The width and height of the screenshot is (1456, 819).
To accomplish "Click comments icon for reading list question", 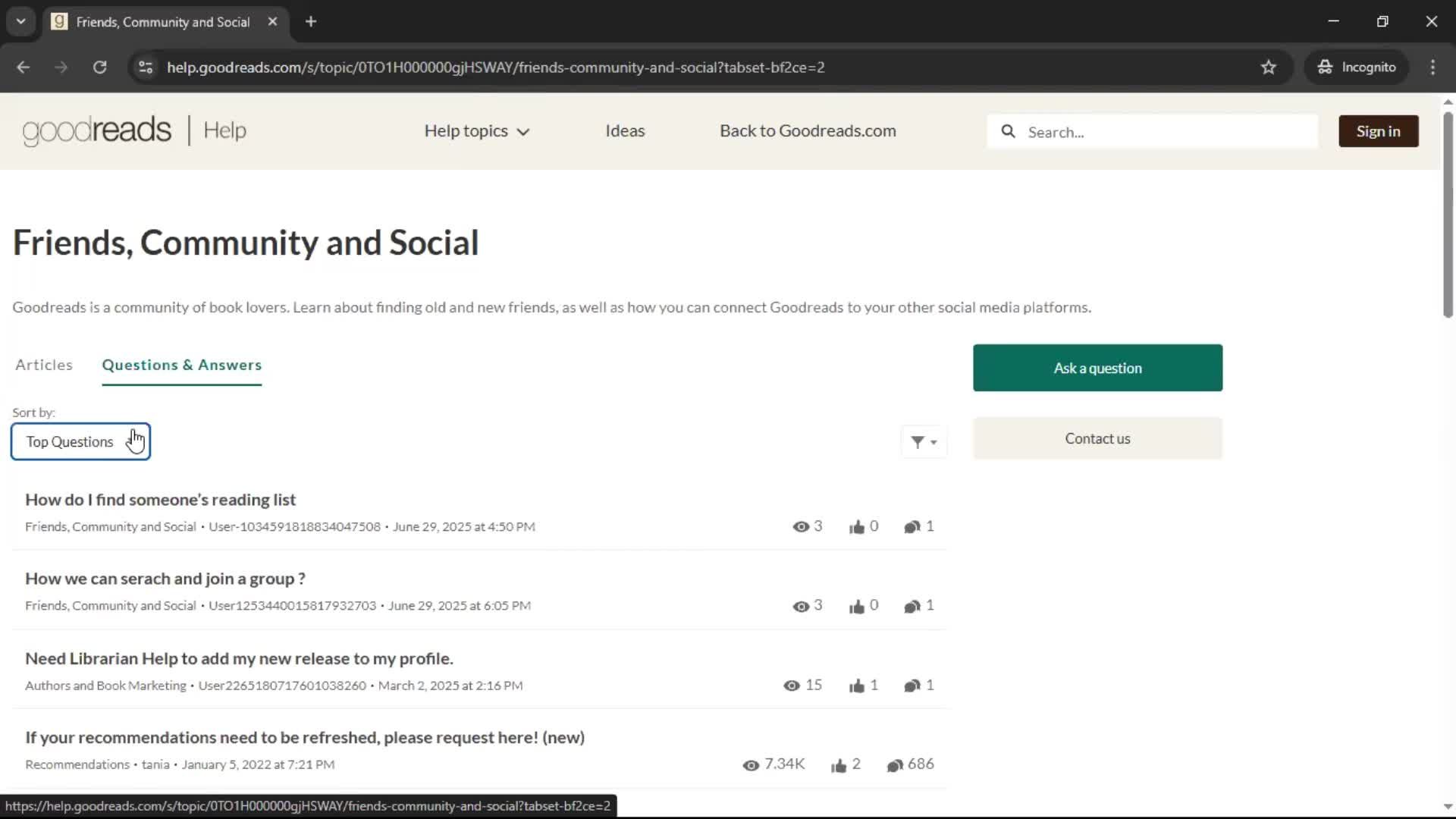I will coord(912,527).
